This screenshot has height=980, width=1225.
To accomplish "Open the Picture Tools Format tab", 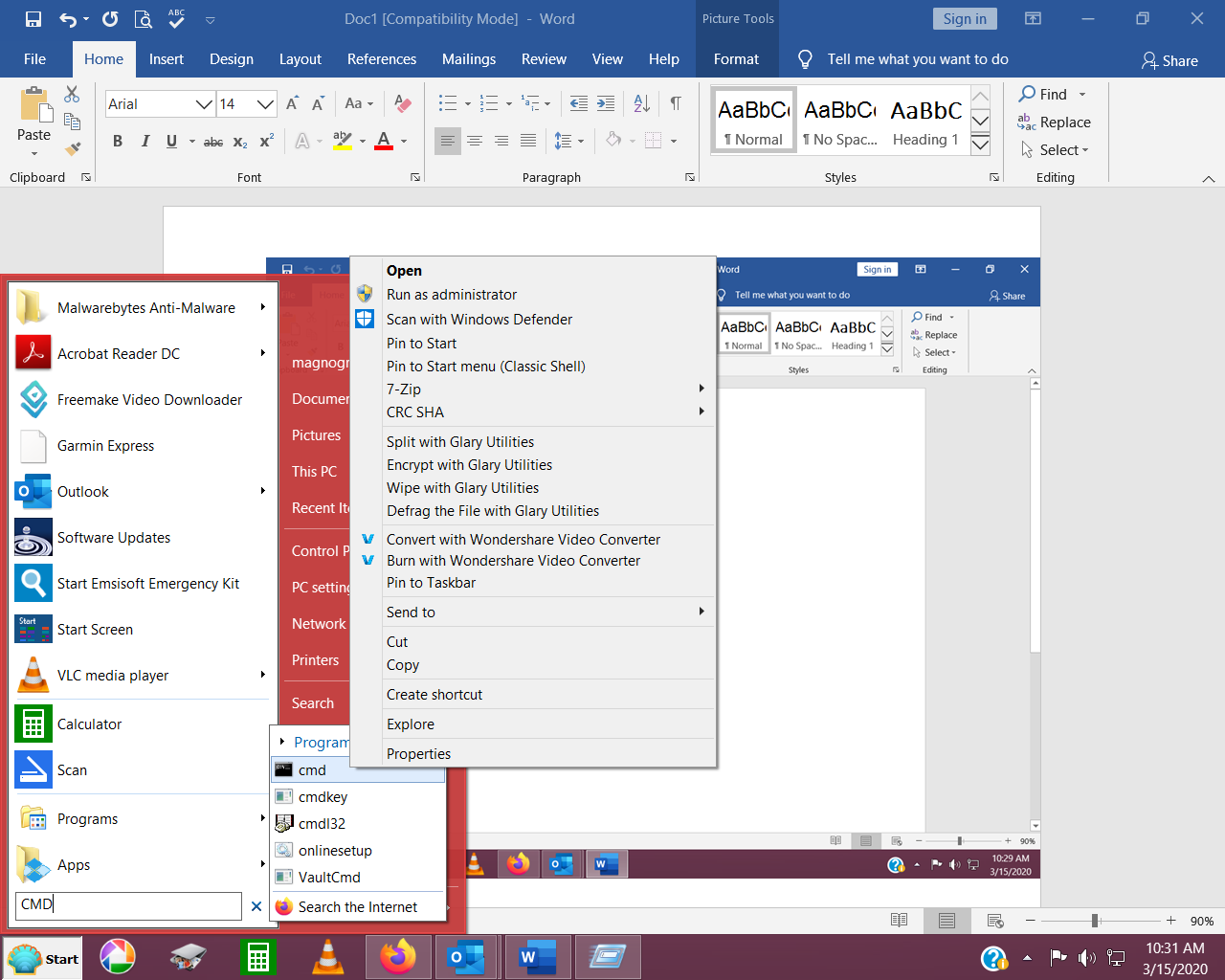I will pyautogui.click(x=736, y=59).
